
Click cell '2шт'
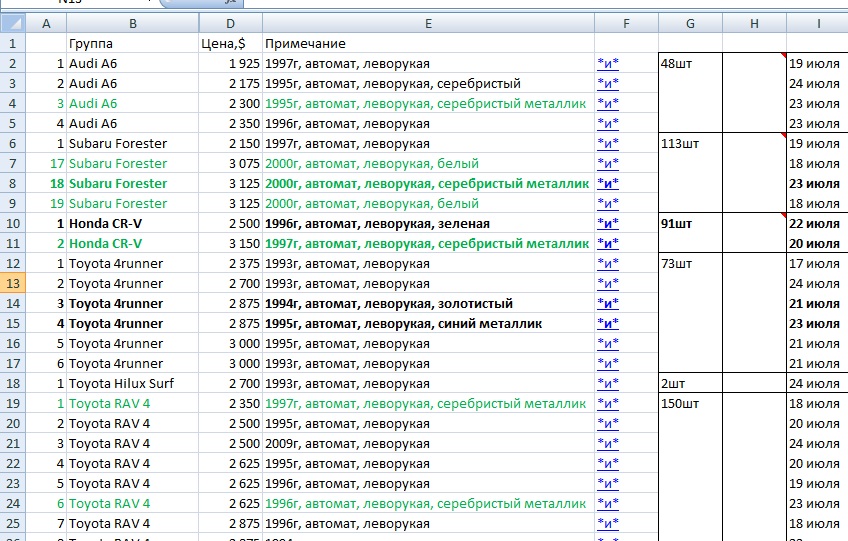click(691, 384)
